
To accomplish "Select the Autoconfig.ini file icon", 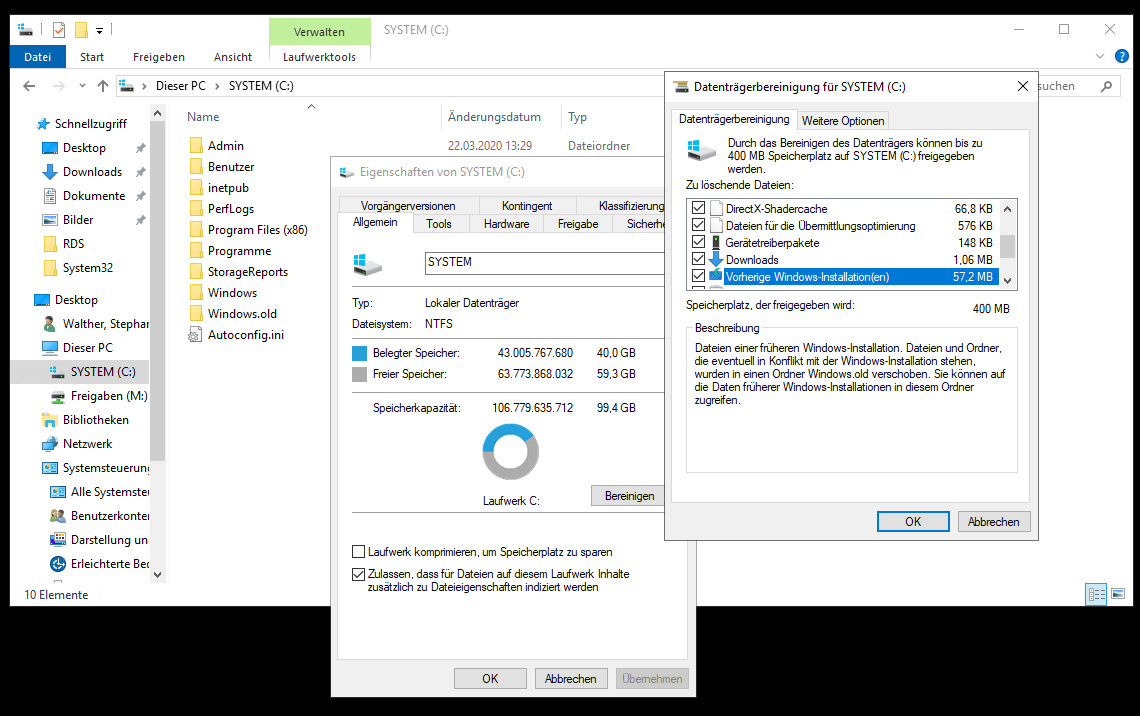I will click(x=196, y=334).
